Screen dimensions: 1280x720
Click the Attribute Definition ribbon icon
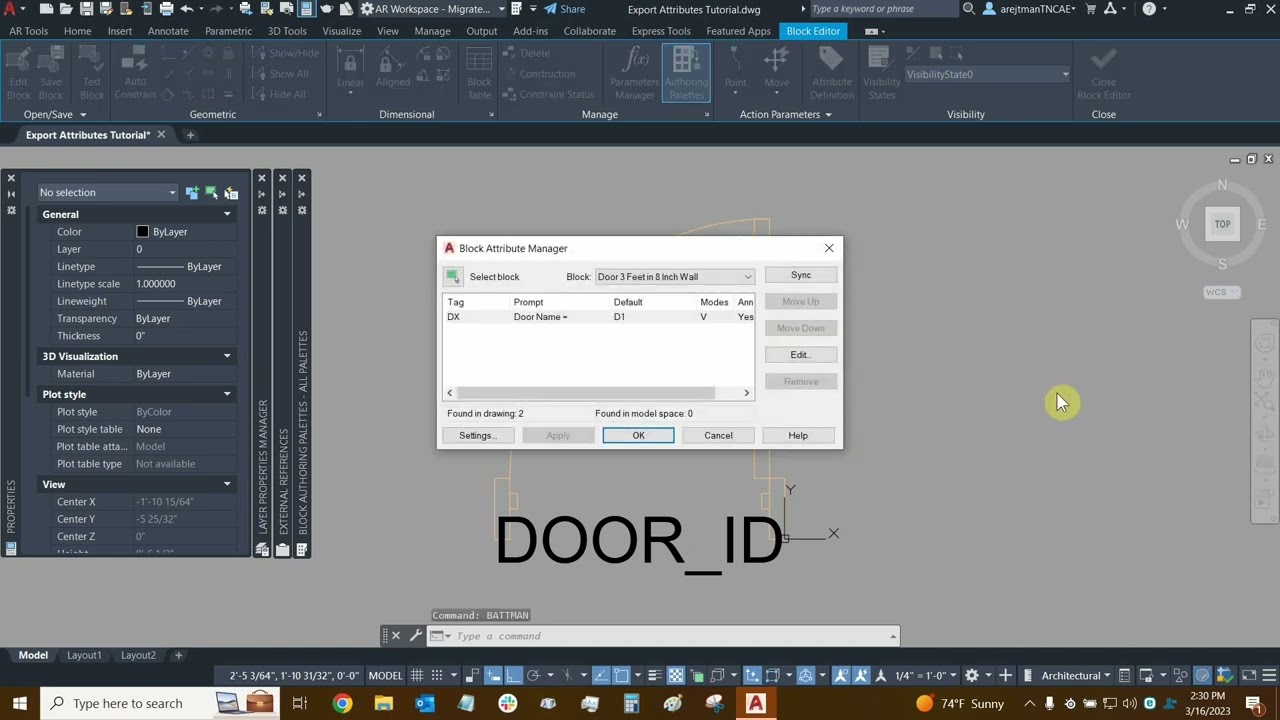tap(832, 72)
